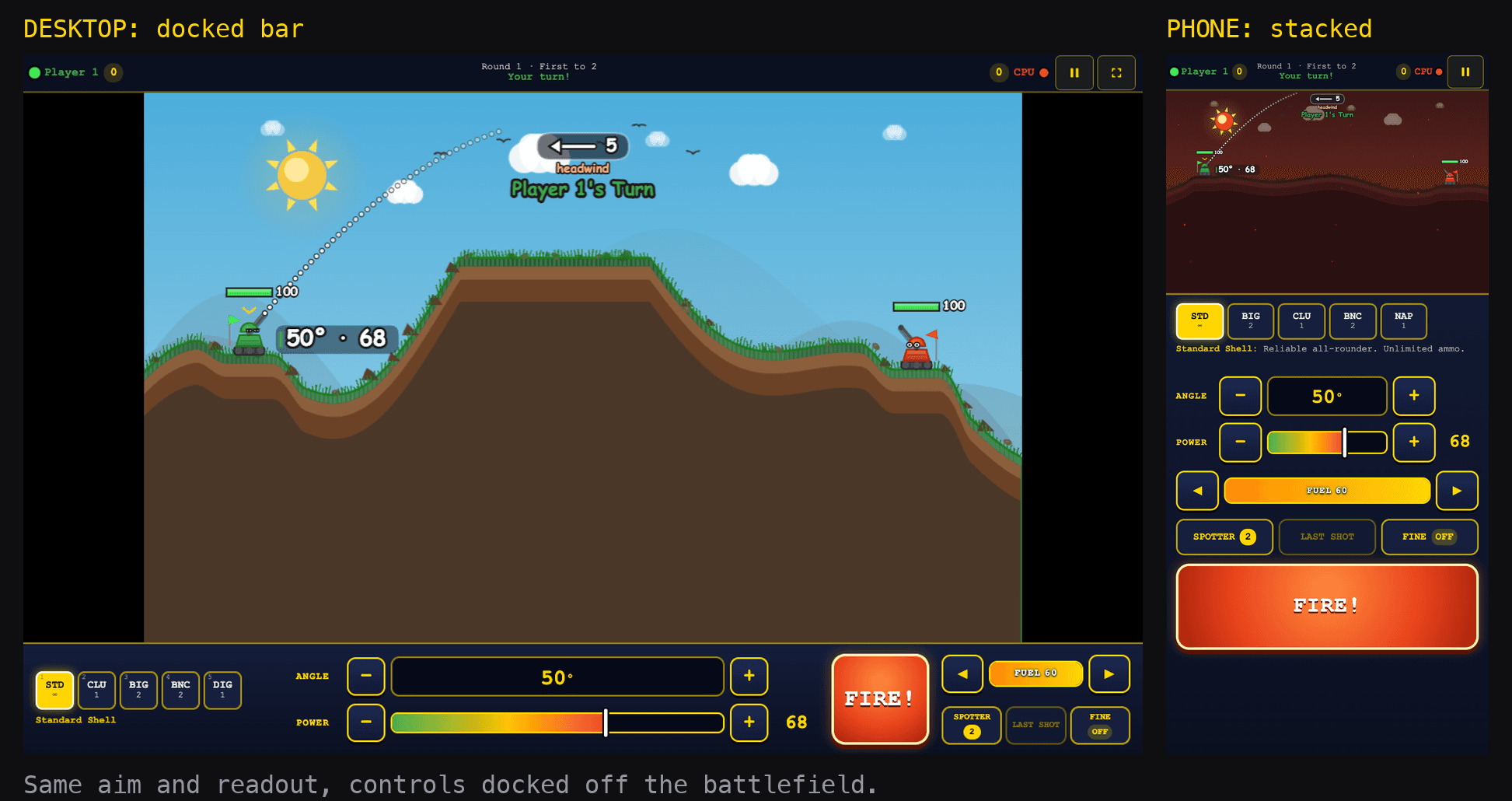
Task: Toggle FINE mode in phone layout
Action: [x=1429, y=537]
